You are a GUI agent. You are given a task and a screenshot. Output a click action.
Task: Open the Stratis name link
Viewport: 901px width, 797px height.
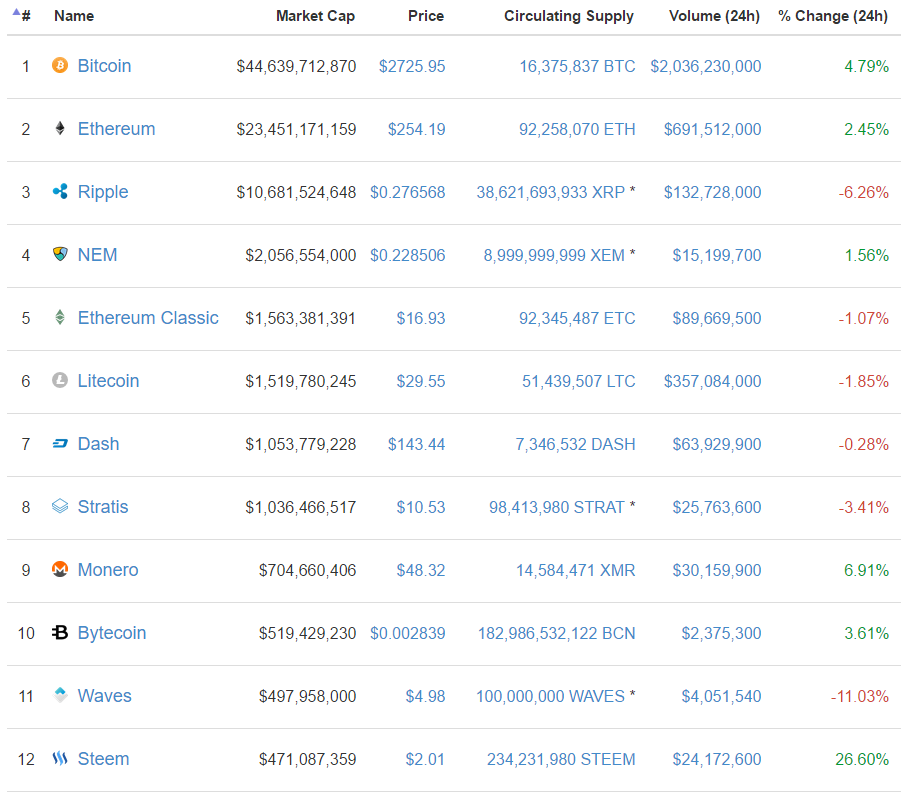pos(103,507)
